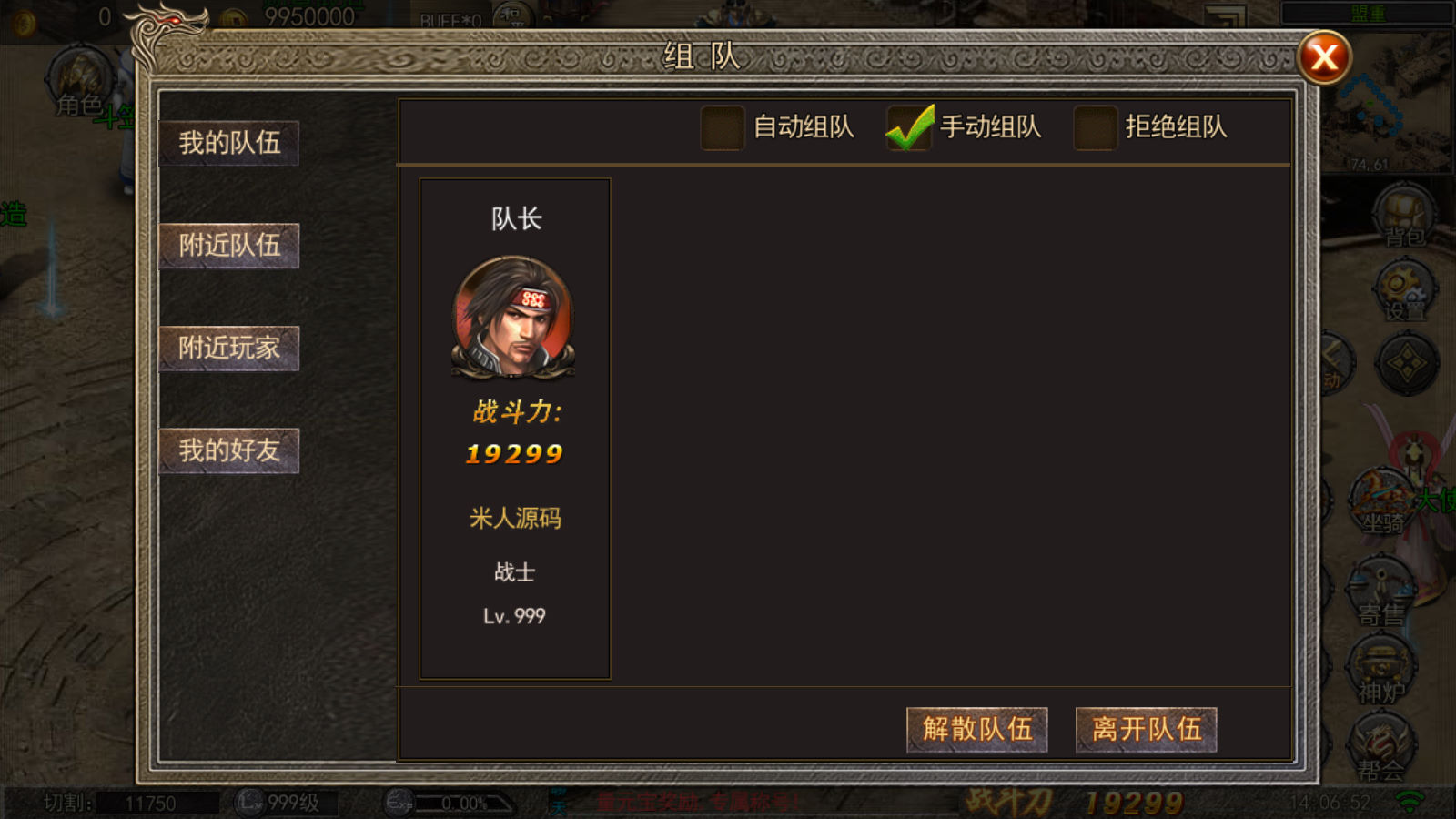Image resolution: width=1456 pixels, height=819 pixels.
Task: Open the 寄售 consignment icon
Action: click(1381, 591)
